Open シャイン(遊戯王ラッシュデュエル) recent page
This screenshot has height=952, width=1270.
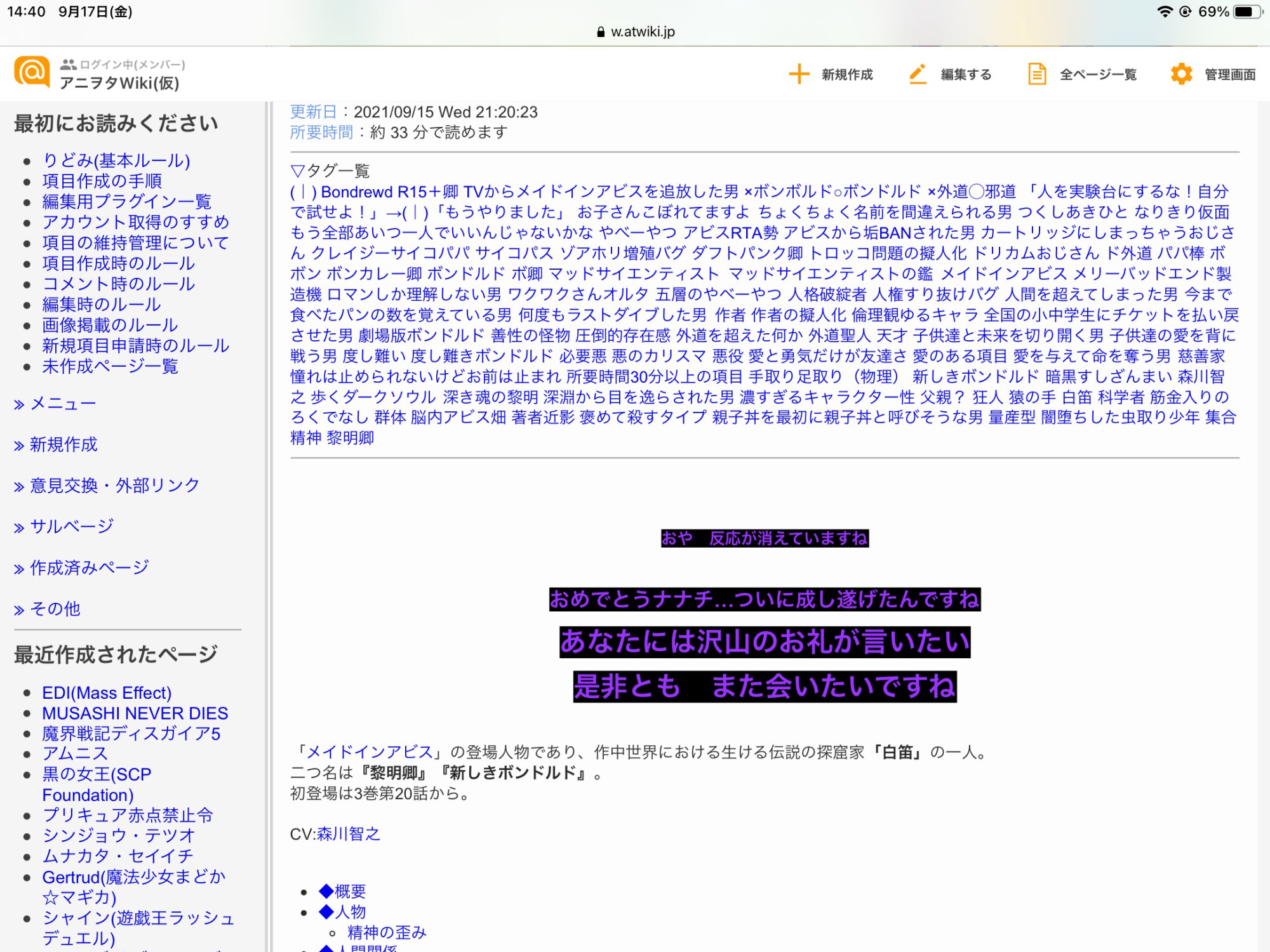pyautogui.click(x=138, y=929)
